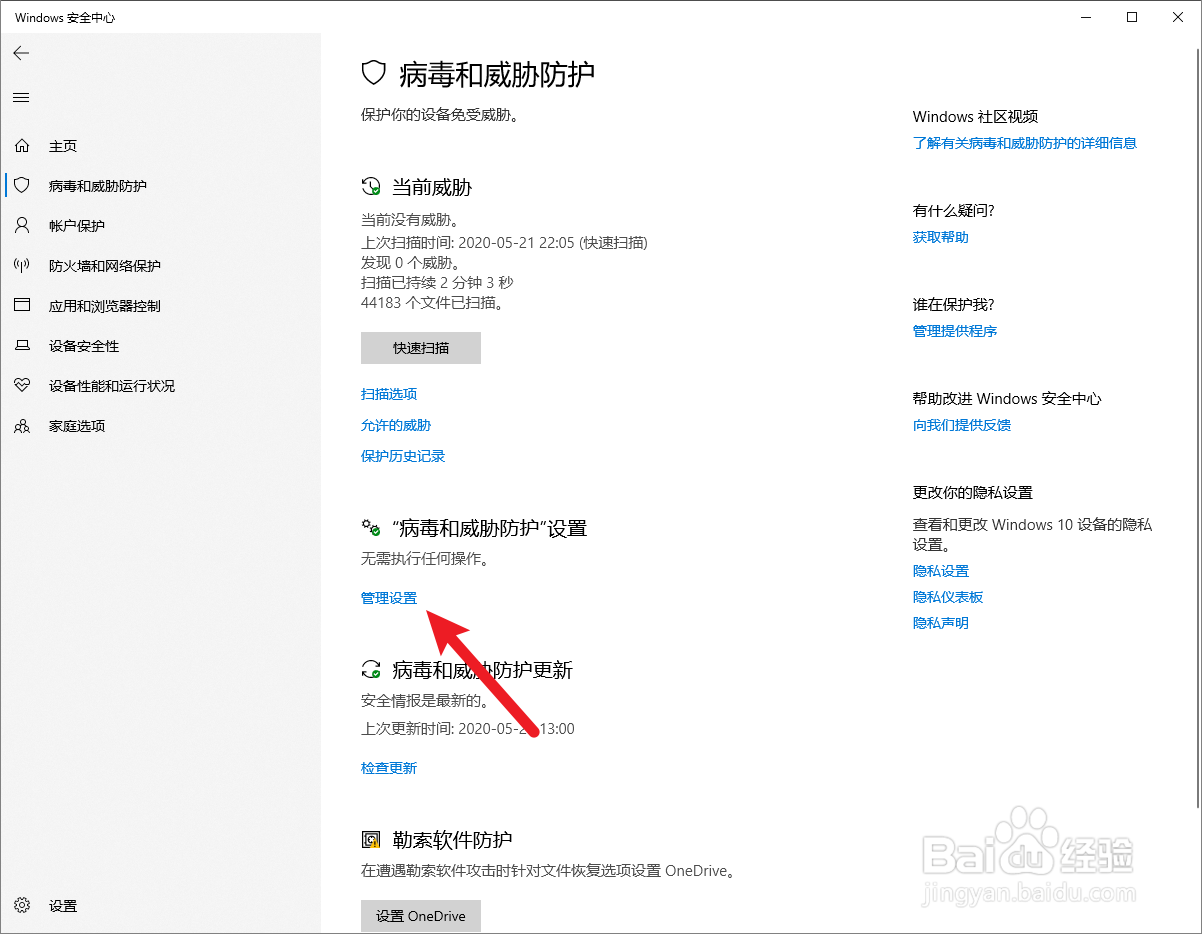Open 保护历史记录 link
This screenshot has height=934, width=1202.
[x=403, y=456]
